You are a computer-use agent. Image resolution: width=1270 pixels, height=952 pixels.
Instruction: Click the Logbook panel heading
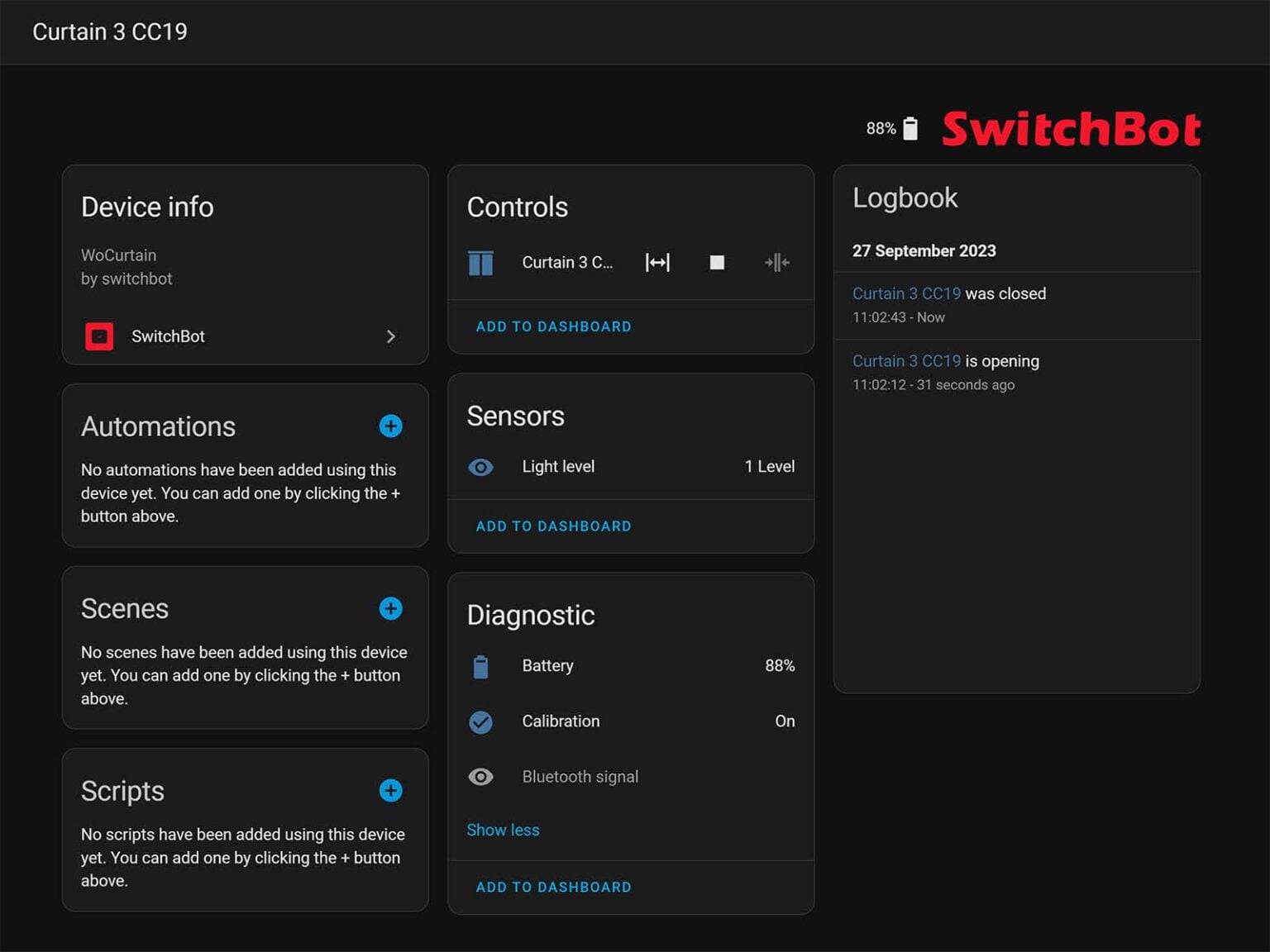pos(905,198)
